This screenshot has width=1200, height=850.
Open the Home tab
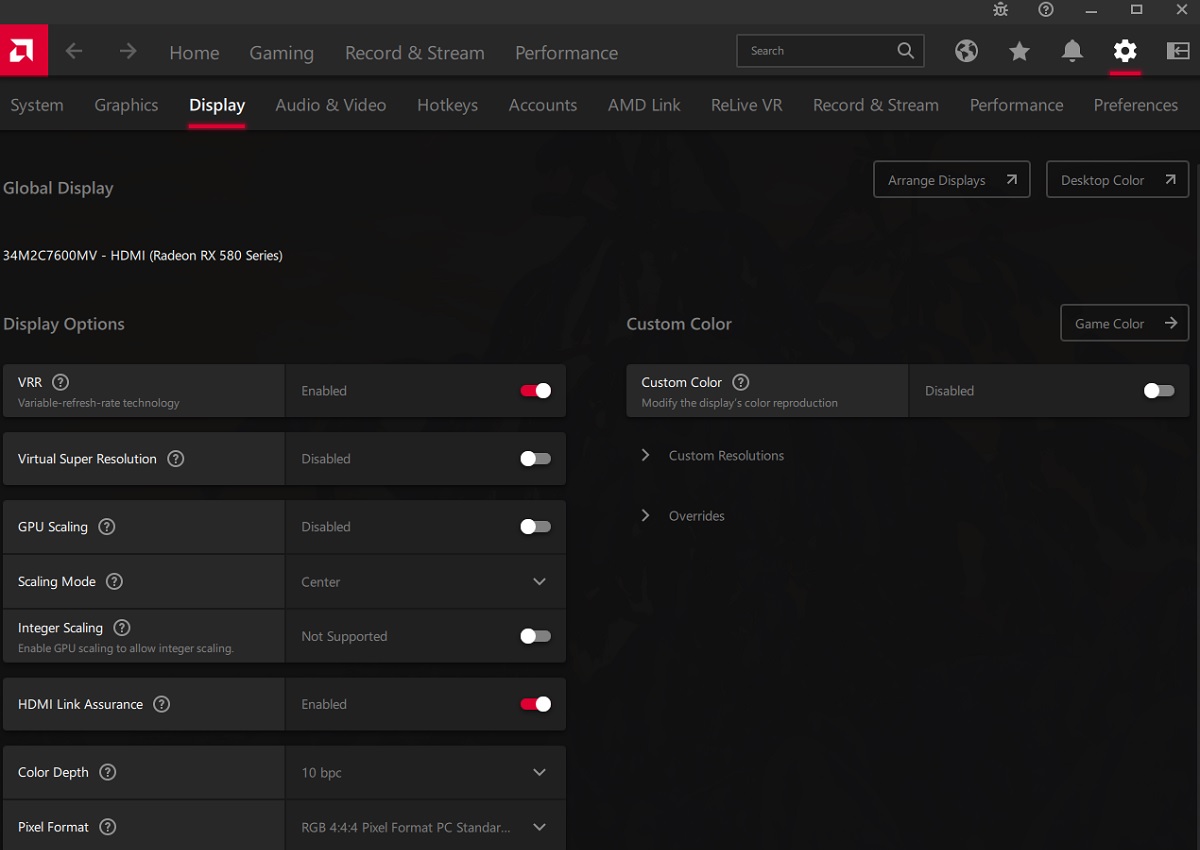click(x=194, y=53)
